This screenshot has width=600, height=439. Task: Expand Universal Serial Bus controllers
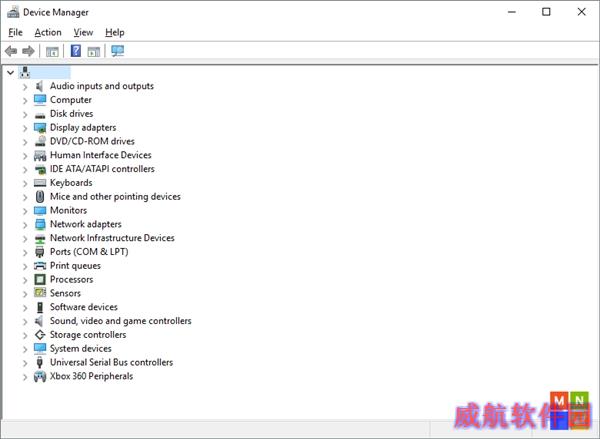coord(25,363)
